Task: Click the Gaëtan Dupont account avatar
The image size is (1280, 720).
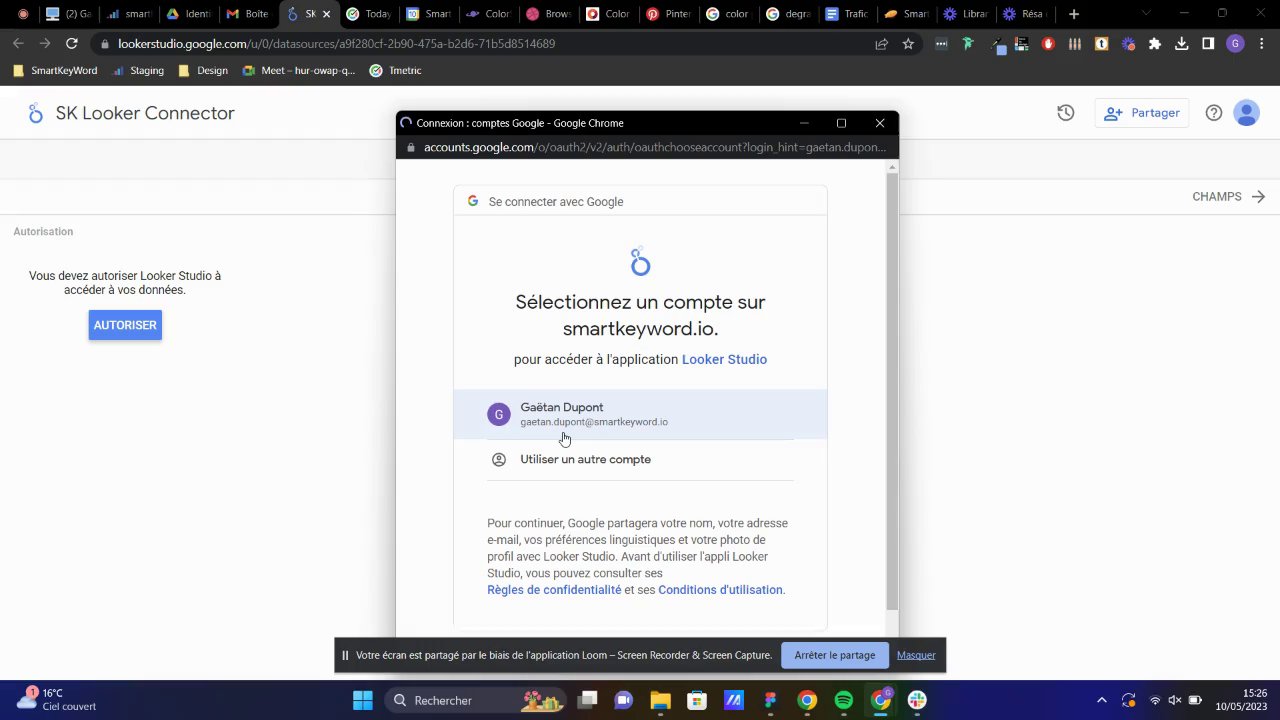Action: tap(499, 414)
